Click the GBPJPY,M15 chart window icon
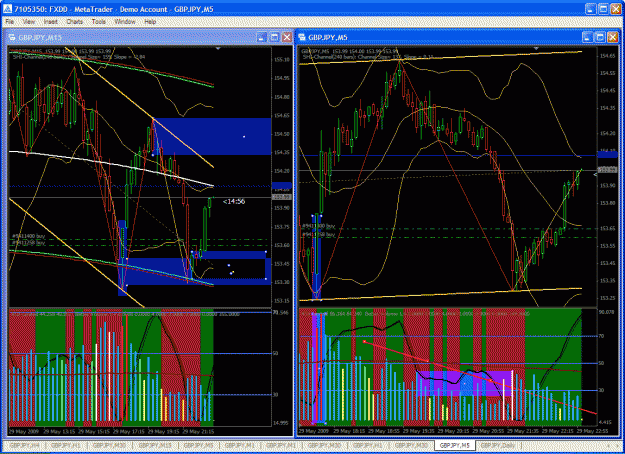Viewport: 625px width, 454px height. click(x=12, y=37)
